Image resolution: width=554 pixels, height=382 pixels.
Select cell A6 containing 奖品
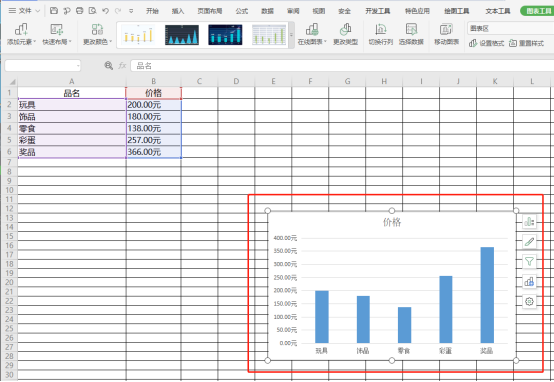[x=71, y=152]
